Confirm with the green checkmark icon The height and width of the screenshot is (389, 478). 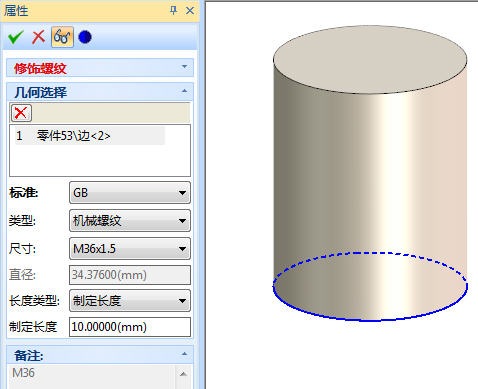pos(16,37)
